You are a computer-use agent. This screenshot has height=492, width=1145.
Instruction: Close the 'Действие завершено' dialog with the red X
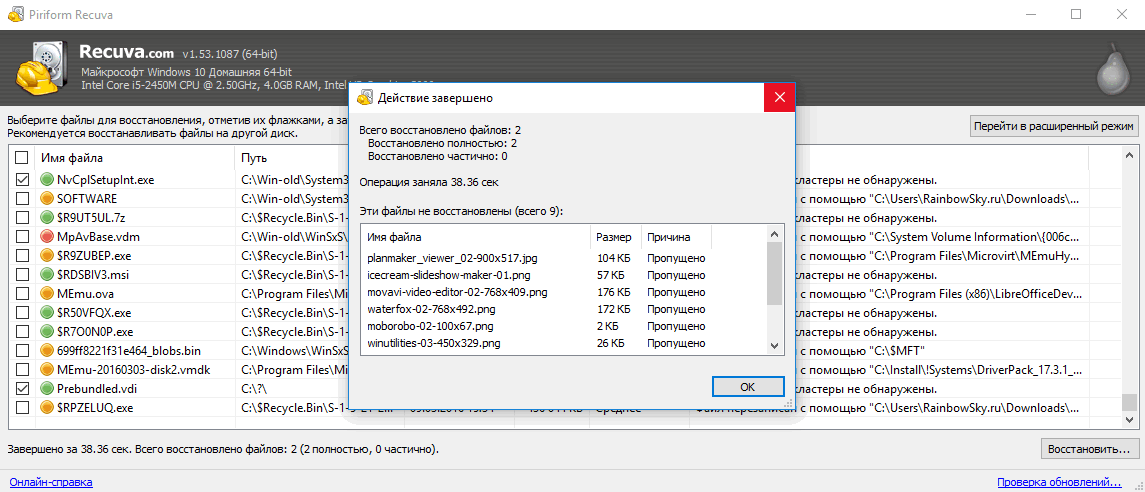(779, 97)
